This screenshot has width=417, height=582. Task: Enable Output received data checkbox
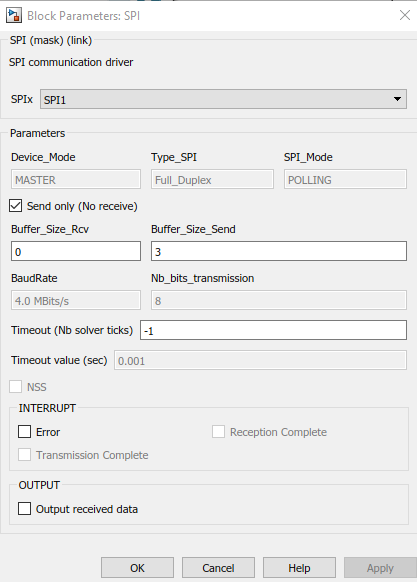point(25,509)
